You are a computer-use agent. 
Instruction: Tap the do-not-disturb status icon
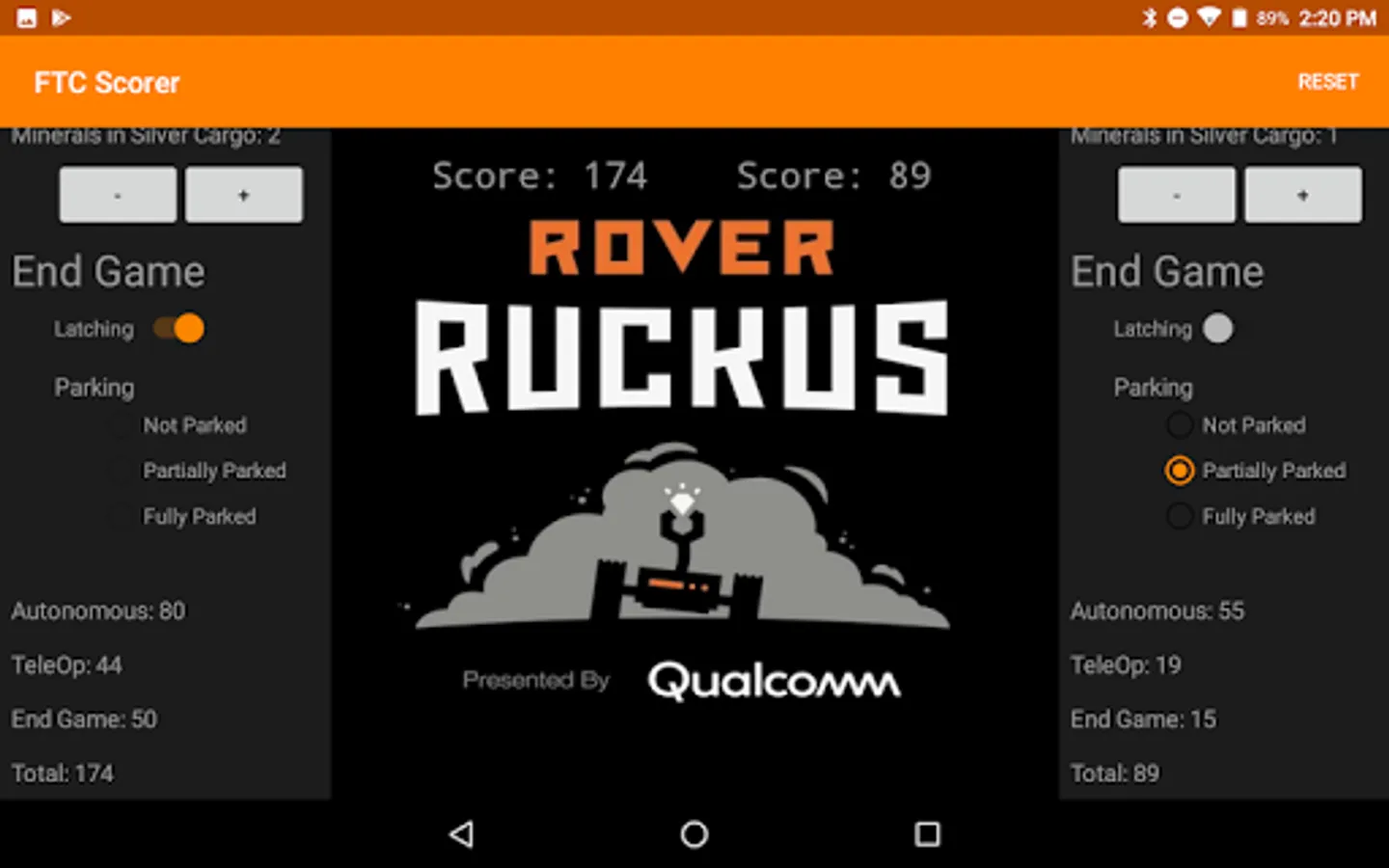click(1178, 17)
